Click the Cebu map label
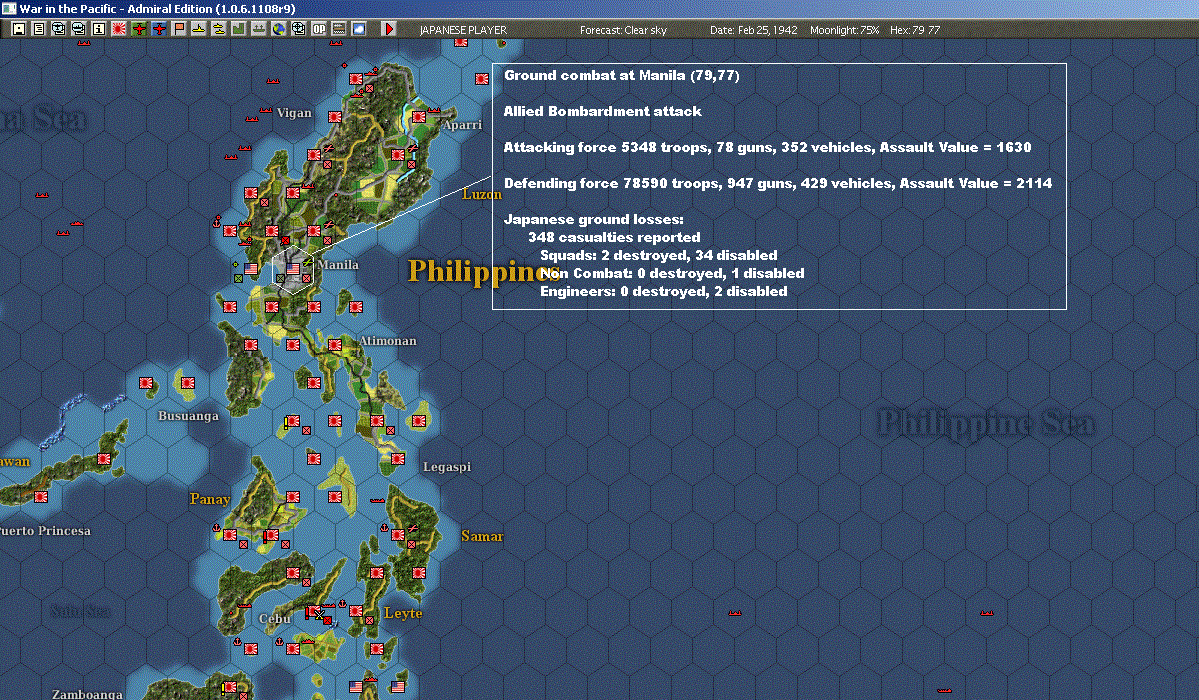Viewport: 1199px width, 700px height. coord(275,619)
